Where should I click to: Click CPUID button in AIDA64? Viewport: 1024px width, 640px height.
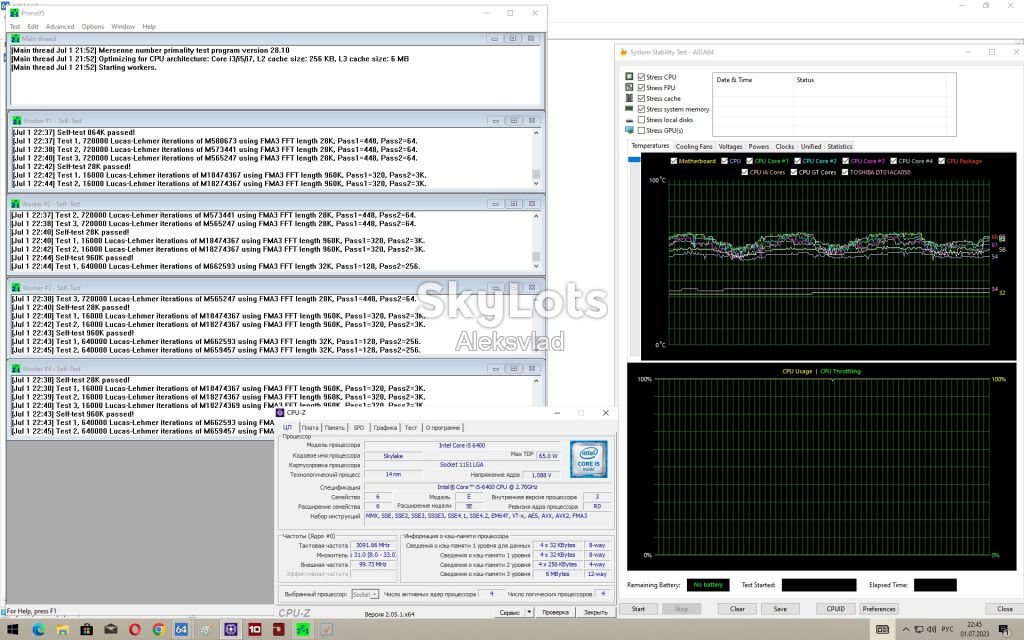[x=835, y=609]
